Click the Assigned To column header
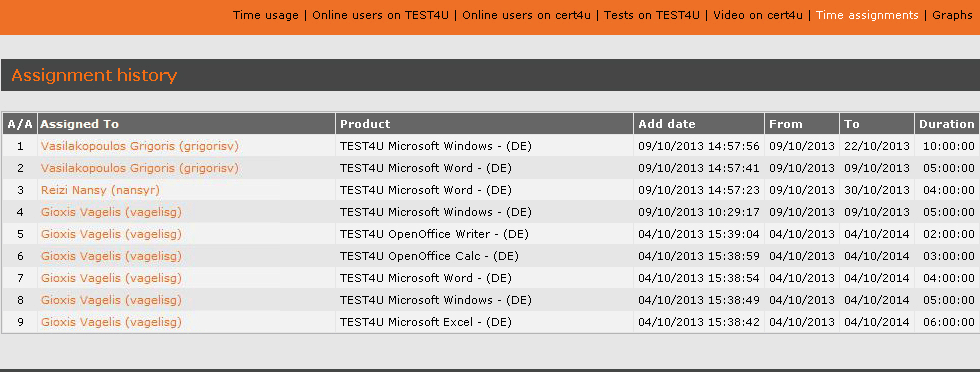This screenshot has height=372, width=980. point(186,124)
